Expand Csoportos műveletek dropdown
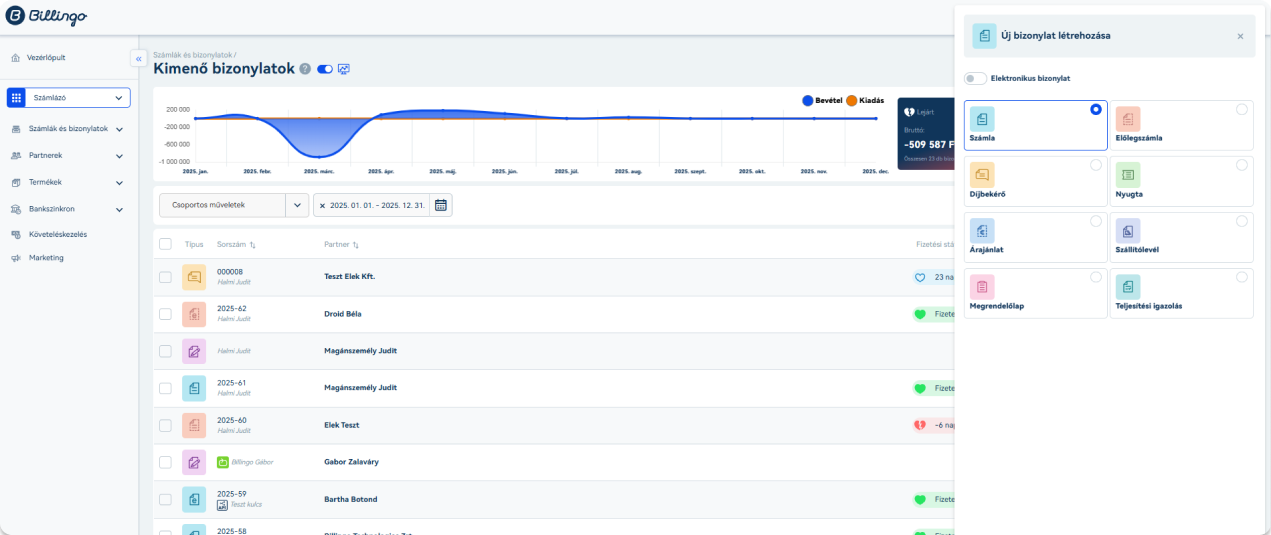Image resolution: width=1271 pixels, height=535 pixels. coord(297,205)
